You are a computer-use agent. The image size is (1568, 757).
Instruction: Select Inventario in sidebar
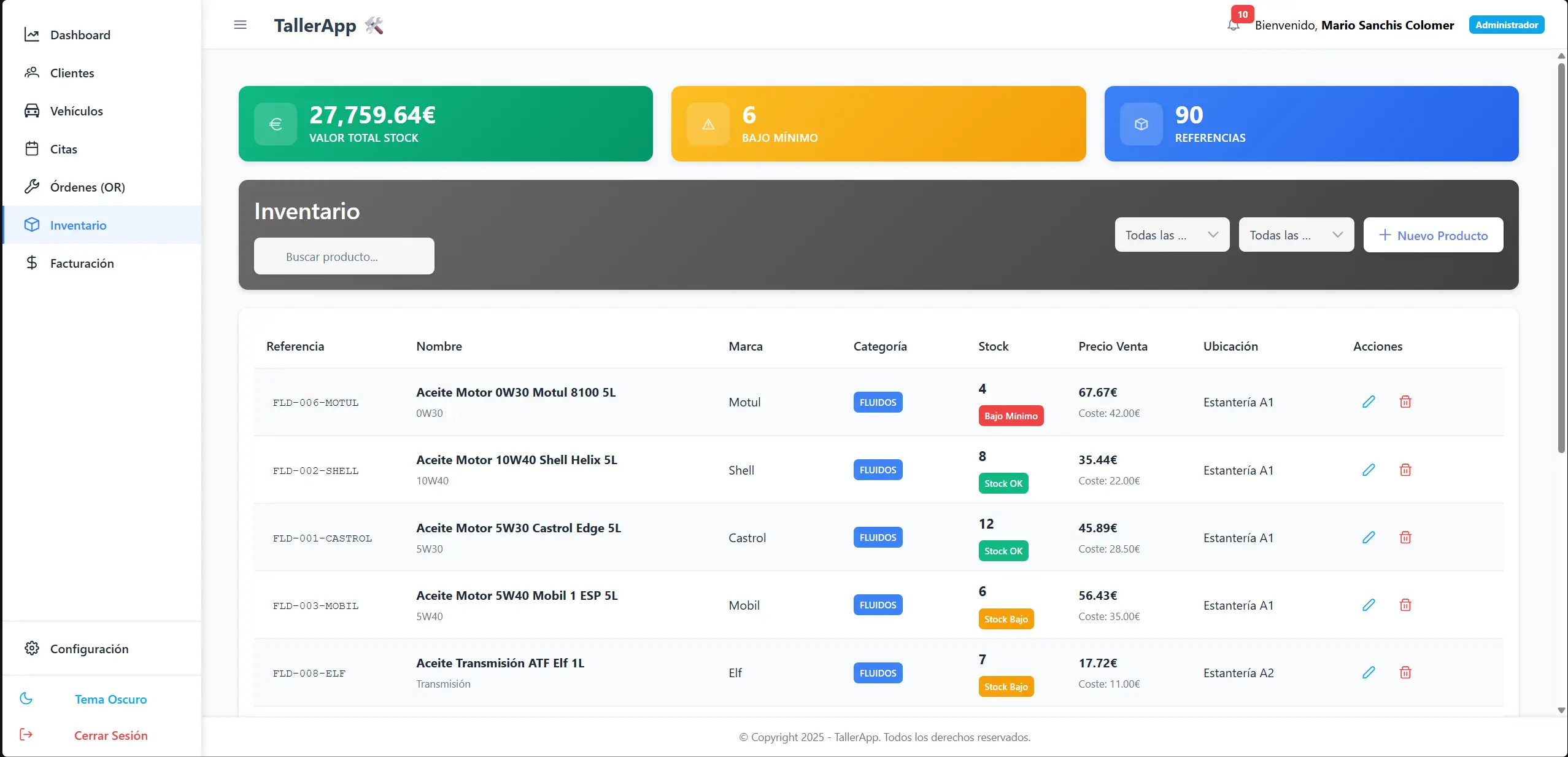102,225
